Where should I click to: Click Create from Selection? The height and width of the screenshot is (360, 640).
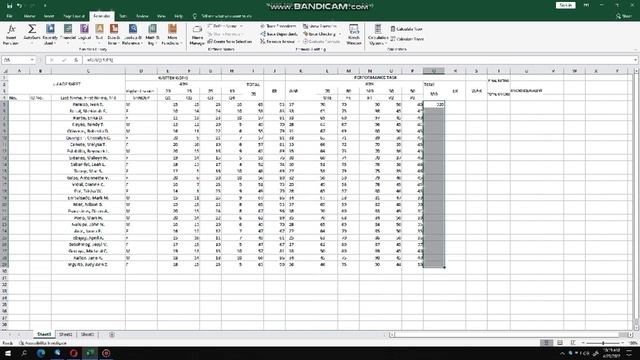tap(230, 42)
